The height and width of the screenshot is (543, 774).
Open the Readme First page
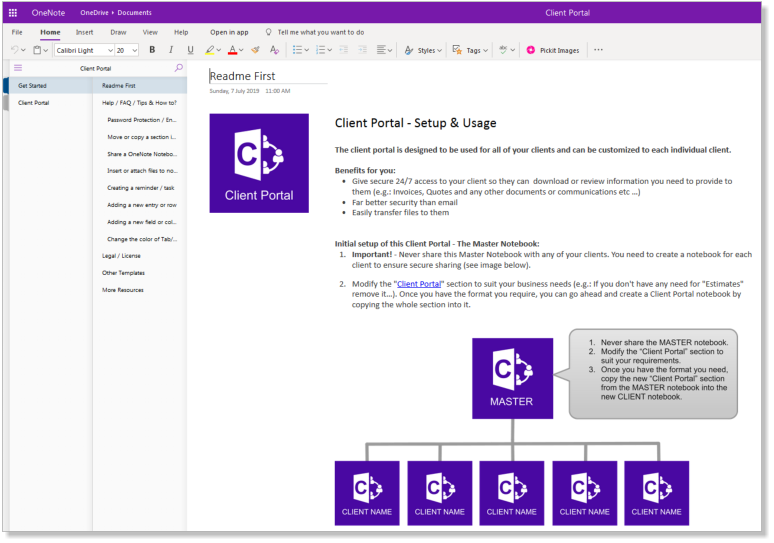click(x=140, y=85)
